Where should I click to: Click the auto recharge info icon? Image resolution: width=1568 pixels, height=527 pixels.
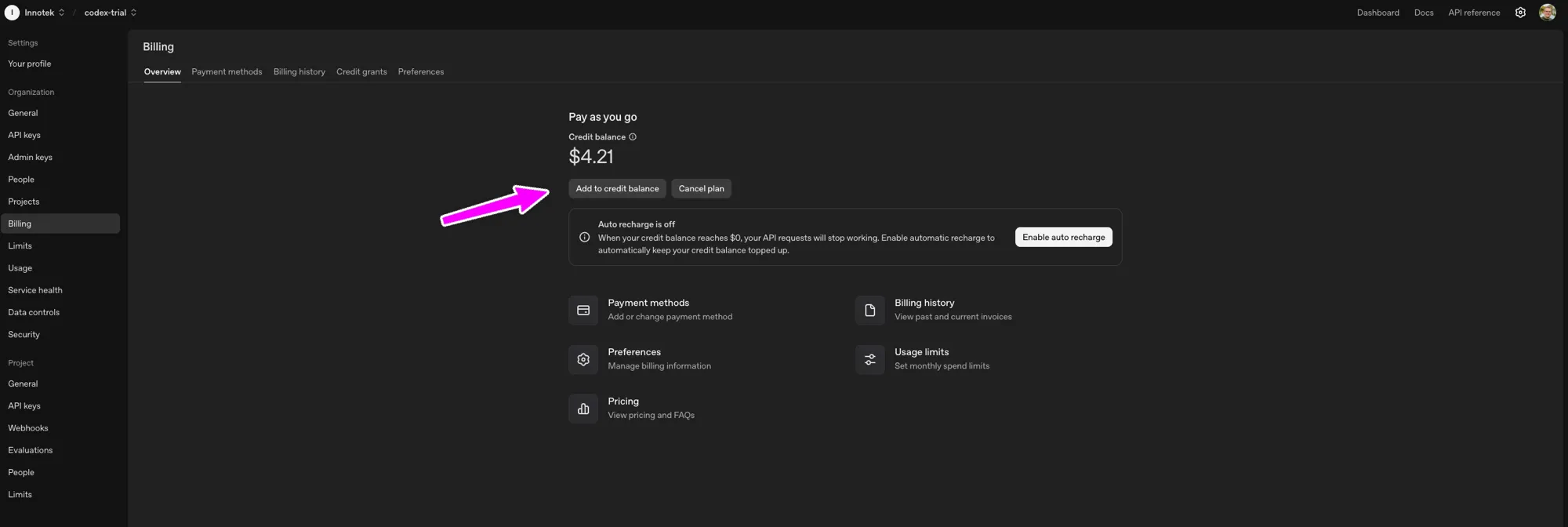[584, 238]
